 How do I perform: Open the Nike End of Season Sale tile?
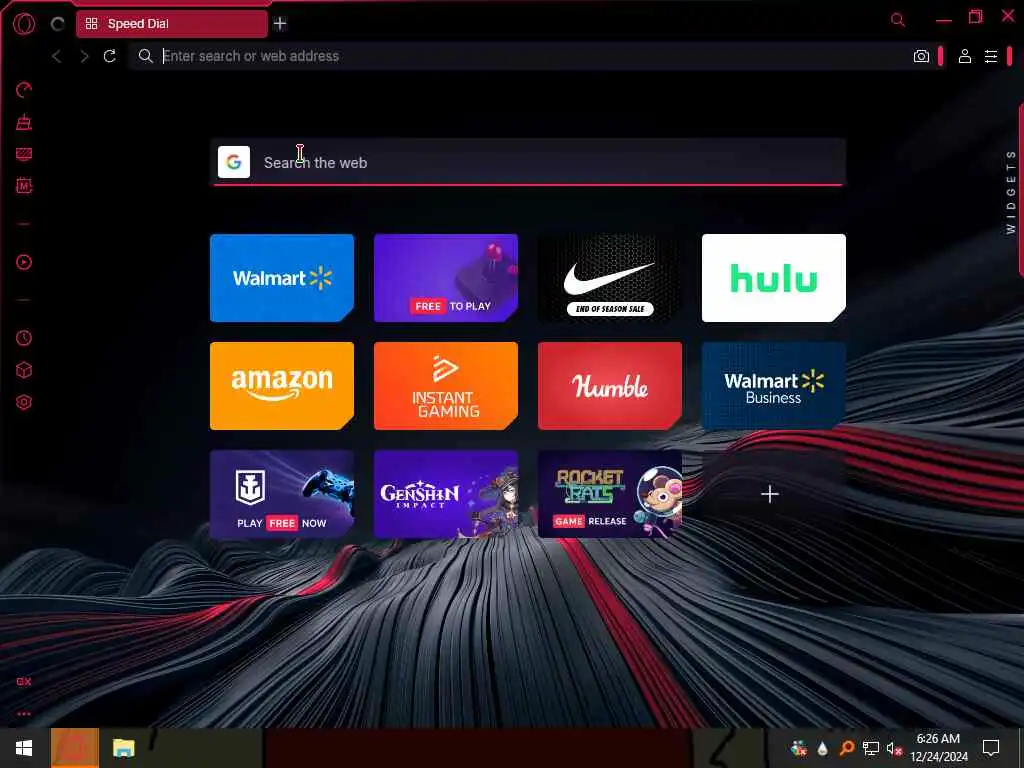[610, 278]
